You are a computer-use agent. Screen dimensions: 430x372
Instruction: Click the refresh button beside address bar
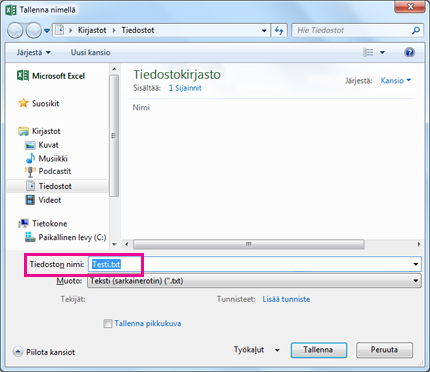tap(279, 31)
